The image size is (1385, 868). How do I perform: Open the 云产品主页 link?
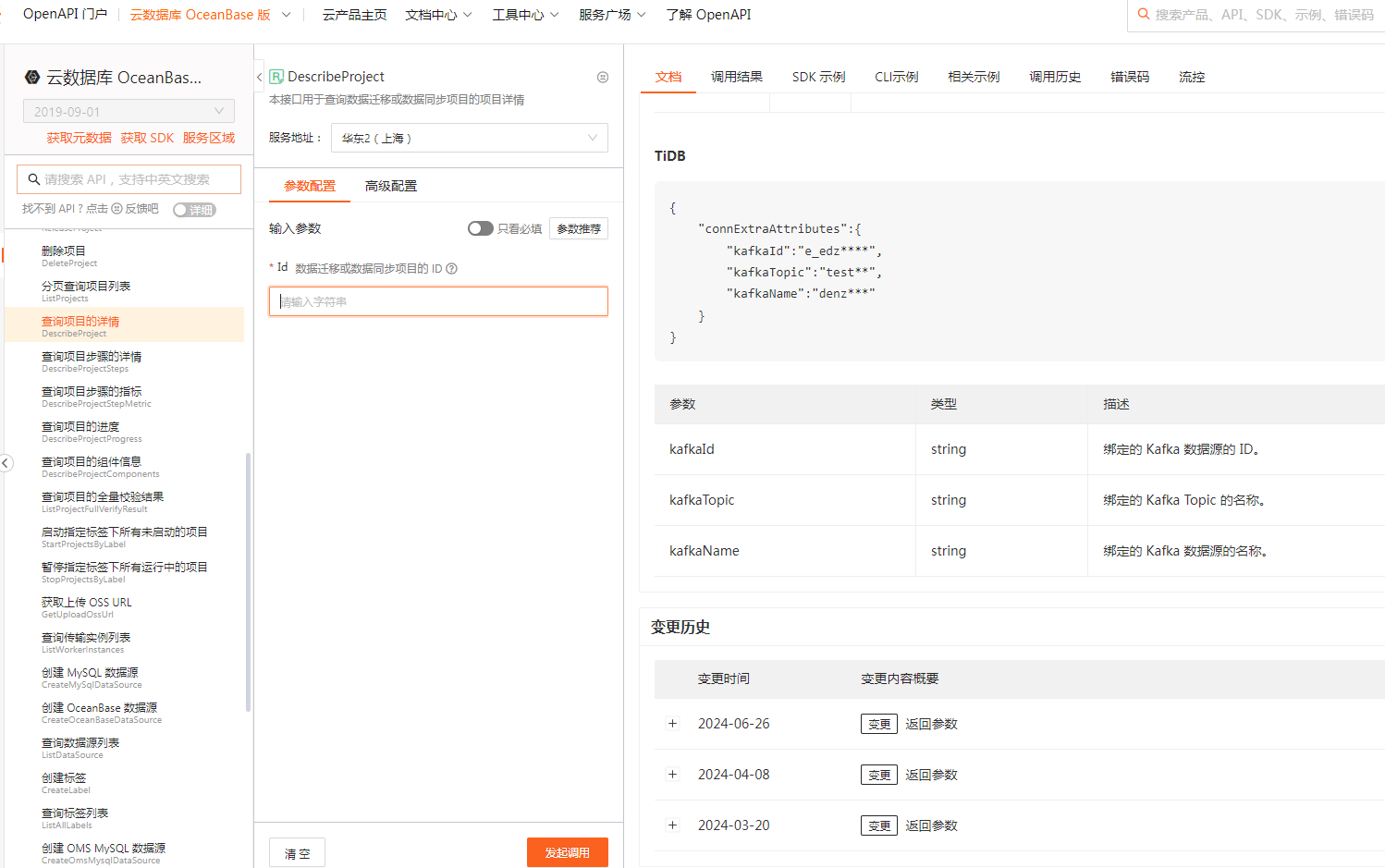(355, 15)
